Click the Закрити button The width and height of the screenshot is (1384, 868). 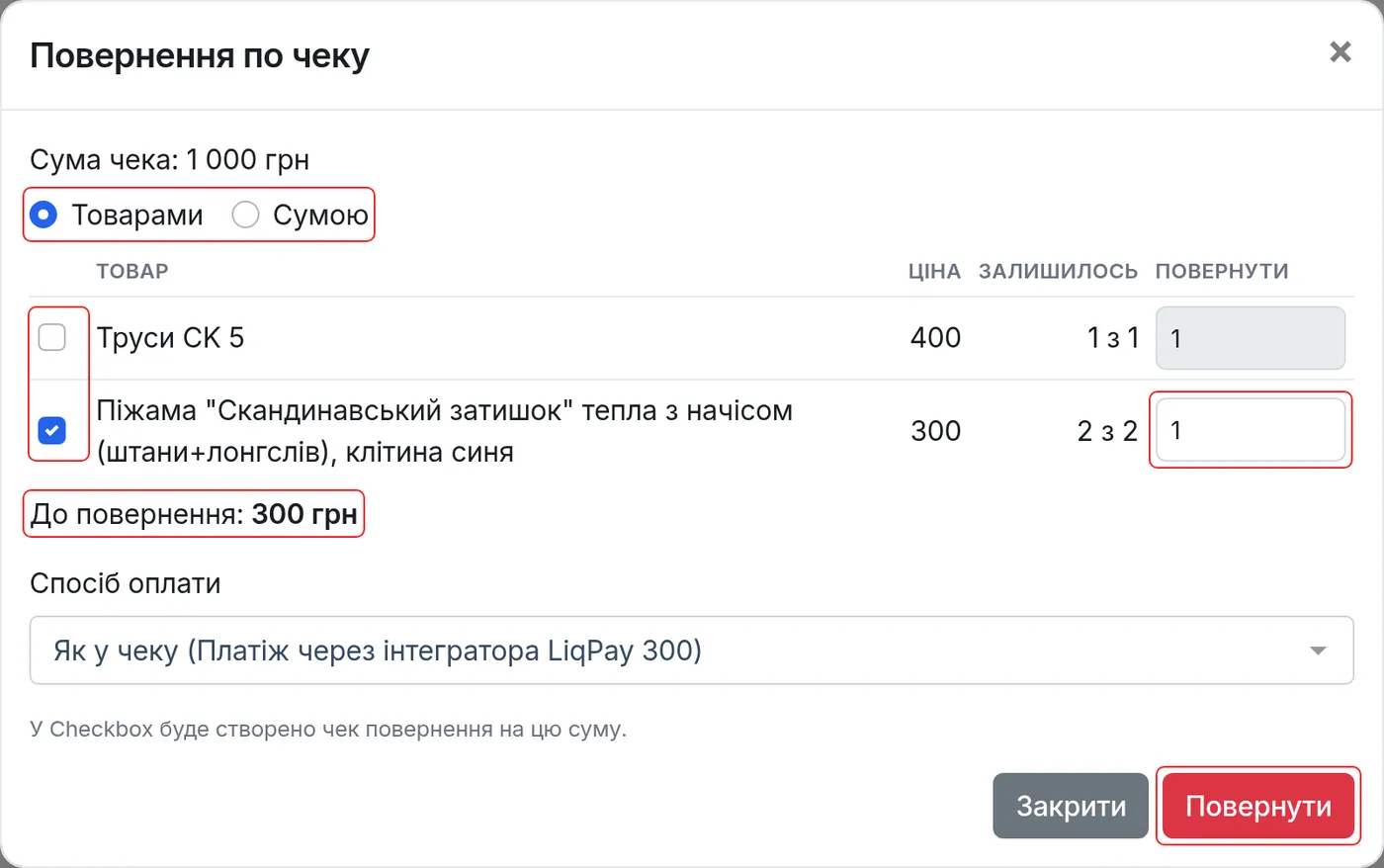(x=1071, y=806)
